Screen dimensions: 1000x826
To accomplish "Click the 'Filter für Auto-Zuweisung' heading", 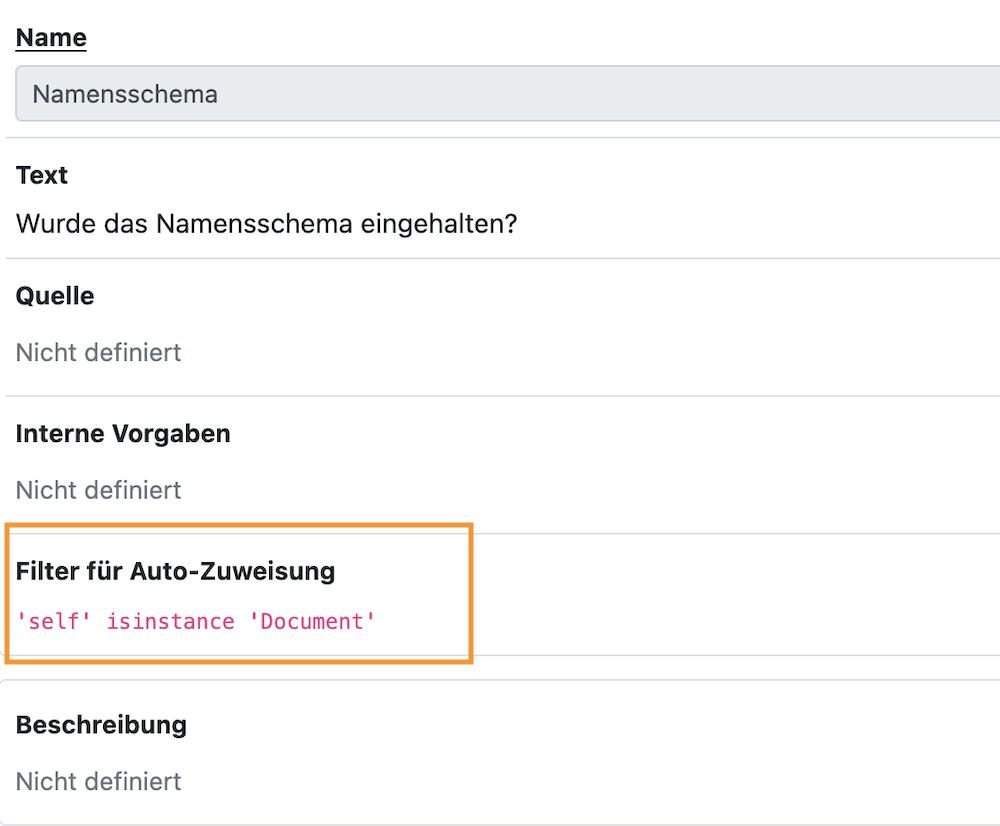I will pyautogui.click(x=175, y=571).
